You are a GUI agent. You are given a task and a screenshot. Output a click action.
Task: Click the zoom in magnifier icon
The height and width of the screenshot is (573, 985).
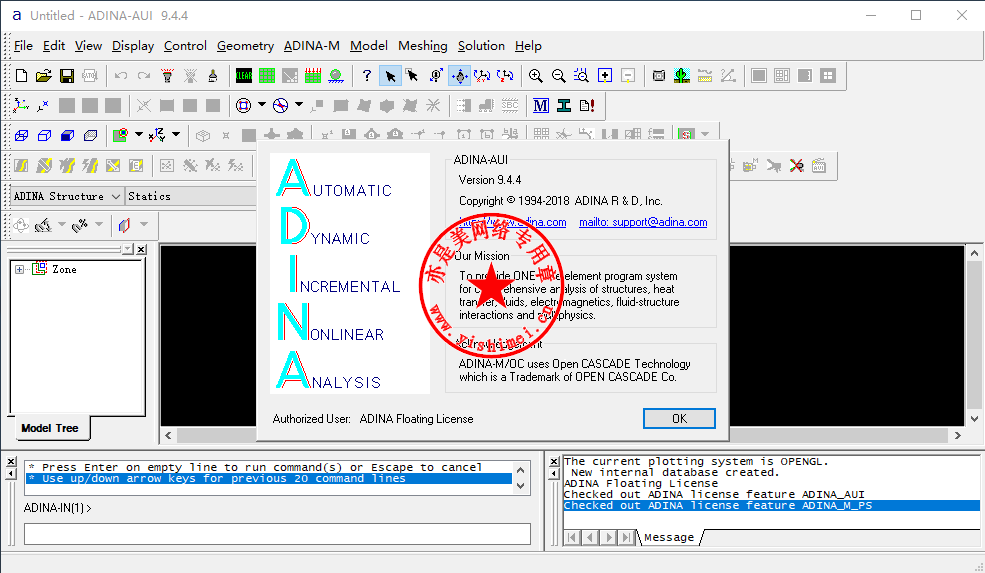coord(535,76)
